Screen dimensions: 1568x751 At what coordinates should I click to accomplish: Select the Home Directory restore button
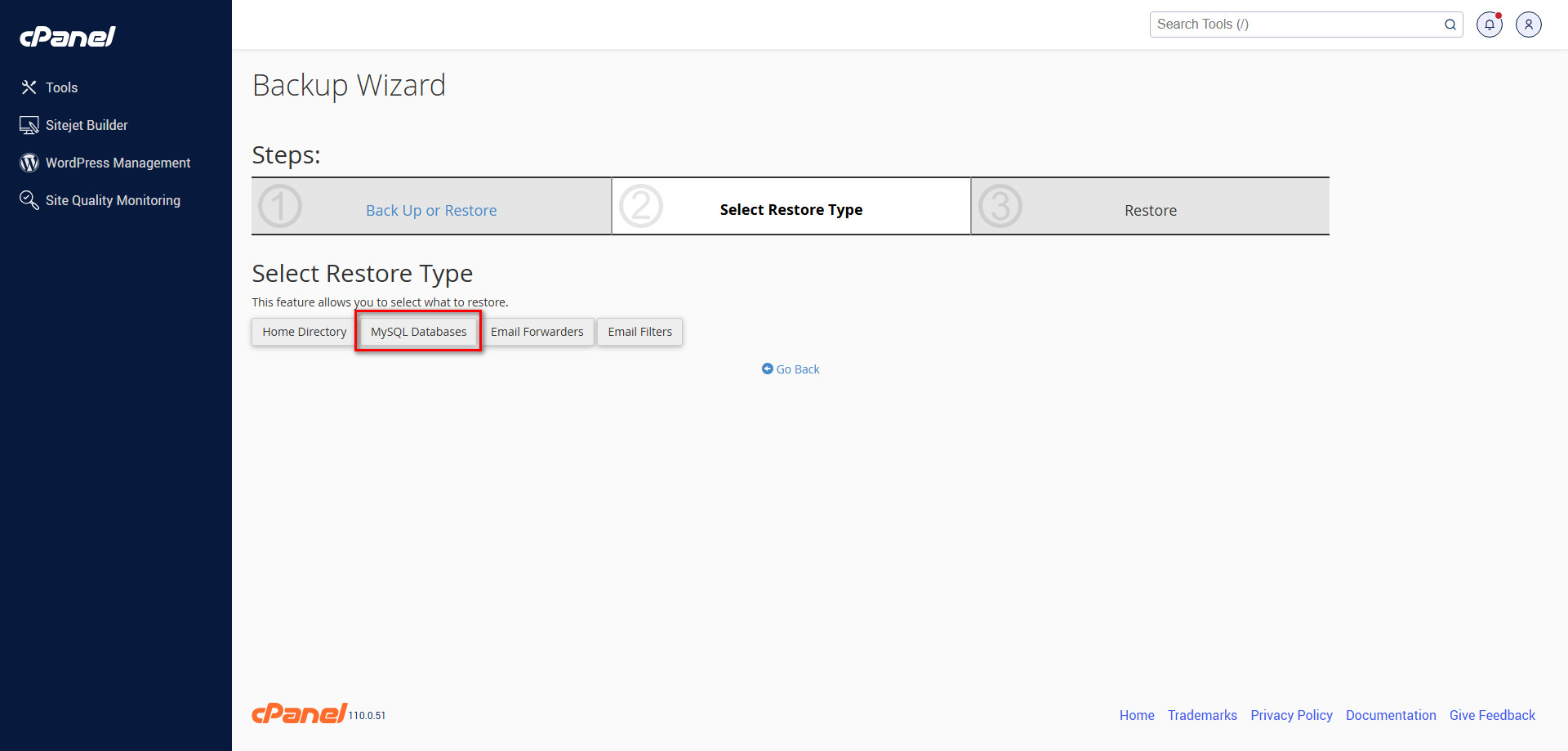click(x=304, y=332)
